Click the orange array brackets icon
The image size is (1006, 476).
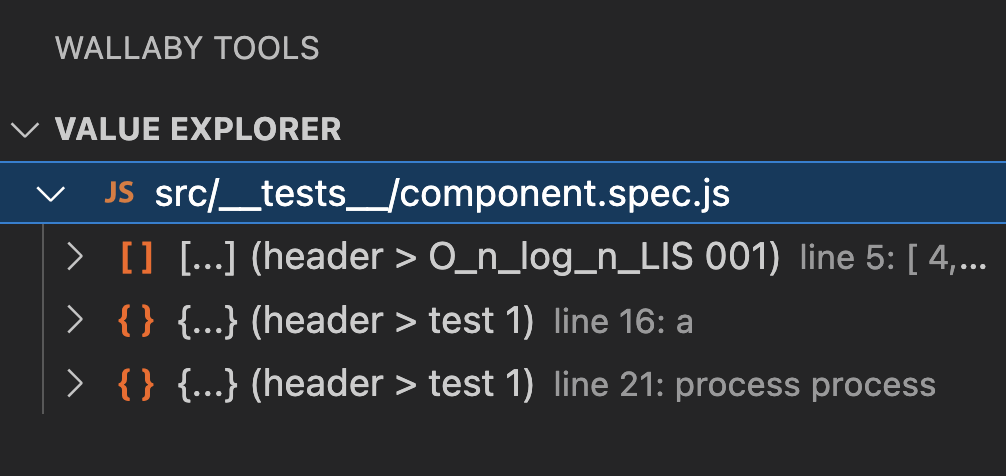[x=137, y=258]
